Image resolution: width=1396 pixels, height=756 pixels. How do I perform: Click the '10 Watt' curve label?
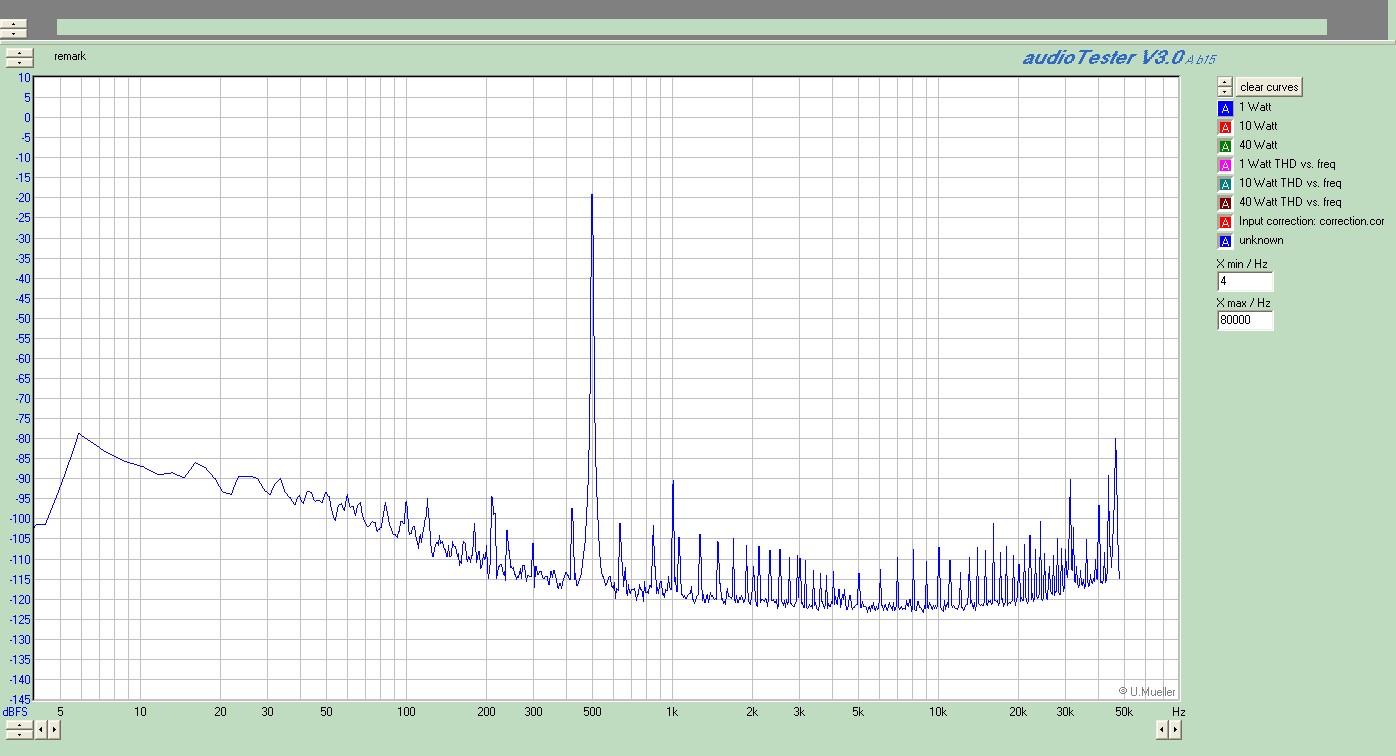pos(1258,126)
